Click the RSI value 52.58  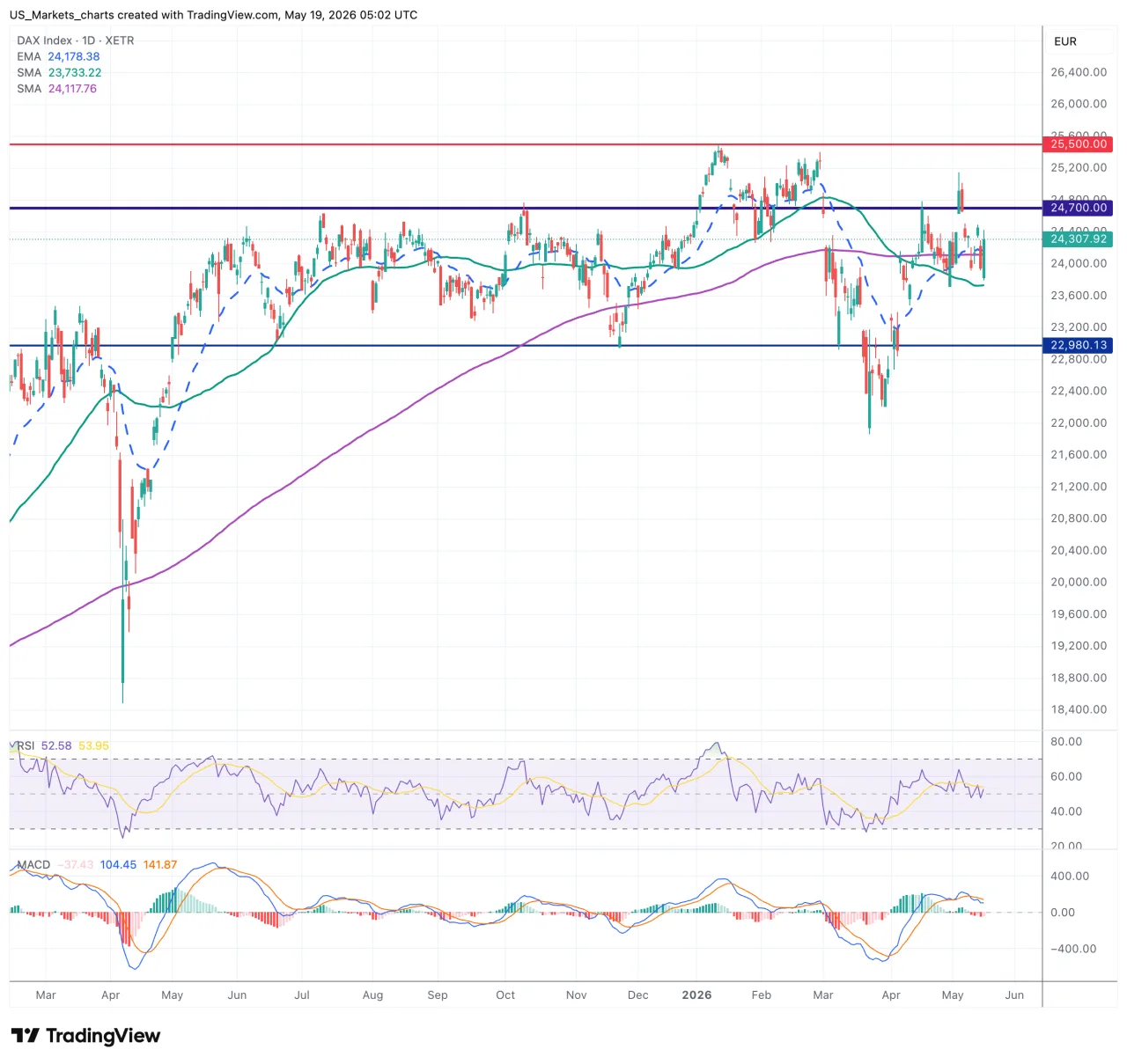click(x=56, y=745)
